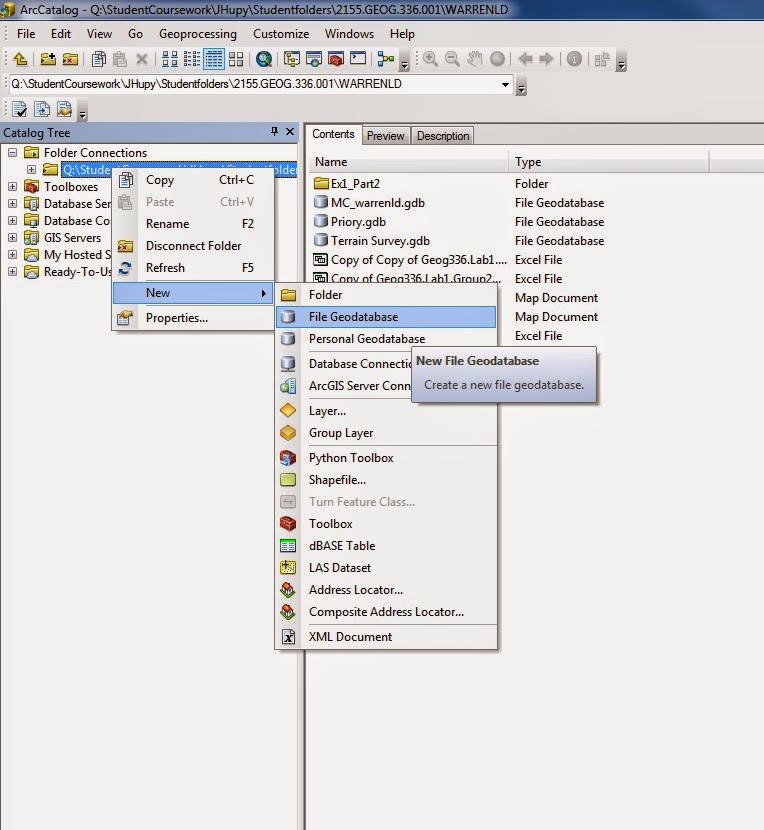This screenshot has width=764, height=830.
Task: Switch to Large Icons view
Action: pyautogui.click(x=169, y=59)
